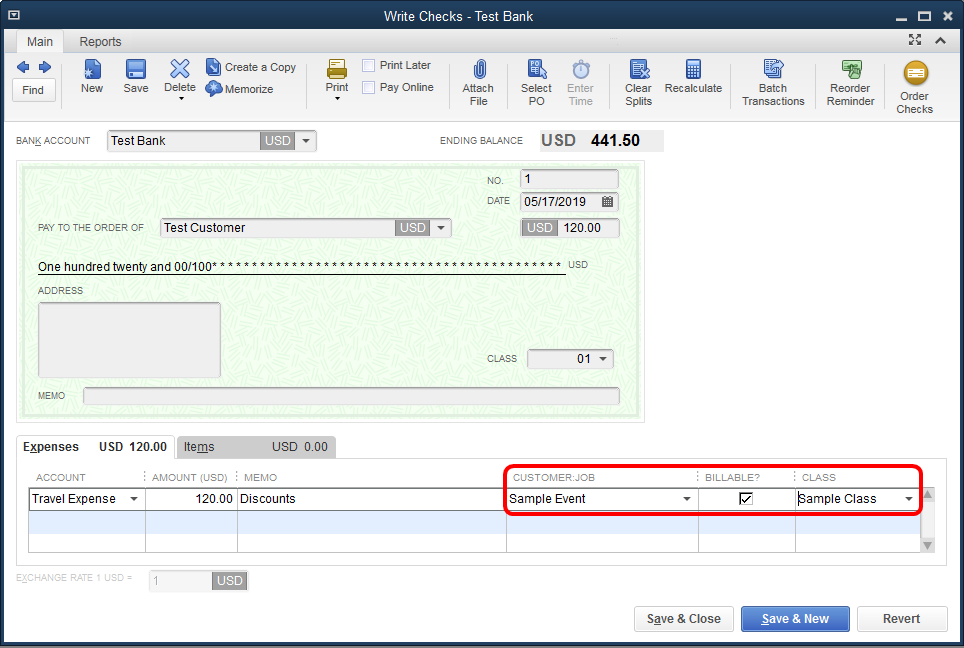Create a New check
The width and height of the screenshot is (964, 648).
92,76
